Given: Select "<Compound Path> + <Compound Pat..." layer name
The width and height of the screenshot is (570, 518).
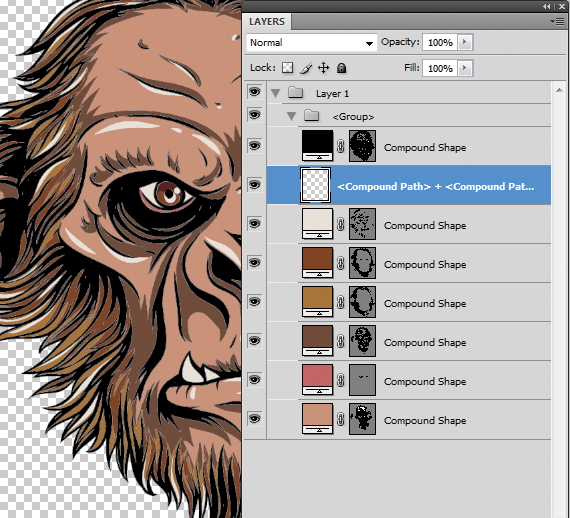Looking at the screenshot, I should (x=435, y=186).
